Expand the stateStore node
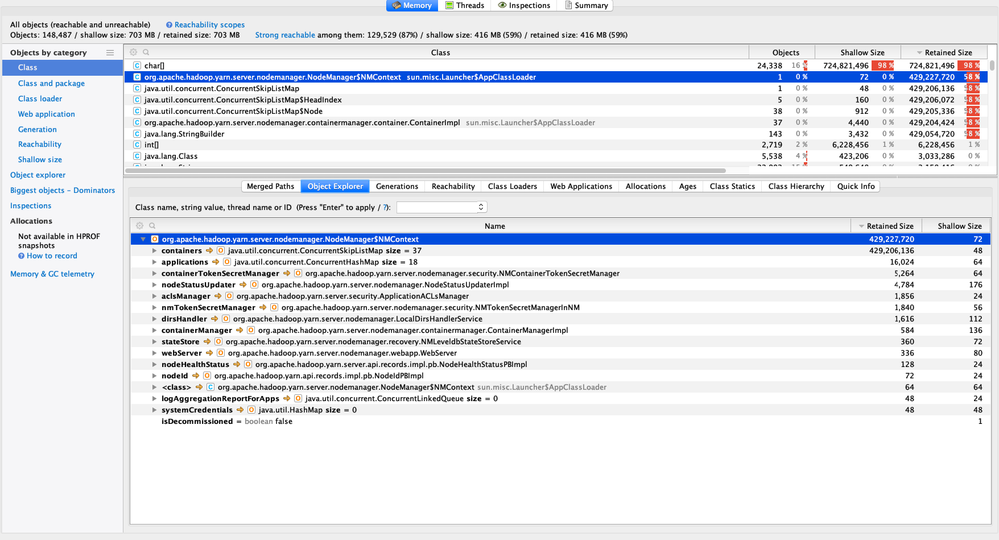Viewport: 999px width, 540px height. (x=154, y=342)
